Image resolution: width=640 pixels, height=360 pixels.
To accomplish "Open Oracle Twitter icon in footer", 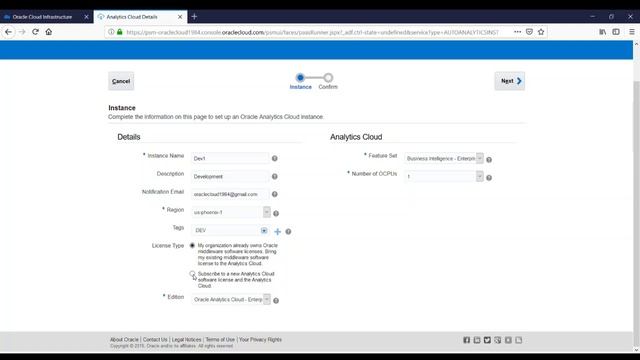I will click(x=487, y=340).
